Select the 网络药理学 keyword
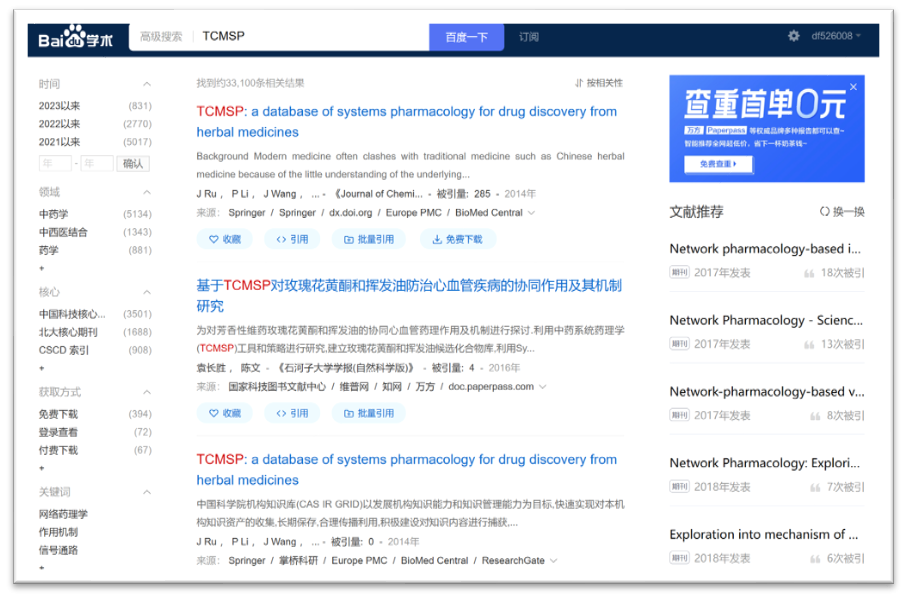This screenshot has width=906, height=597. [64, 514]
